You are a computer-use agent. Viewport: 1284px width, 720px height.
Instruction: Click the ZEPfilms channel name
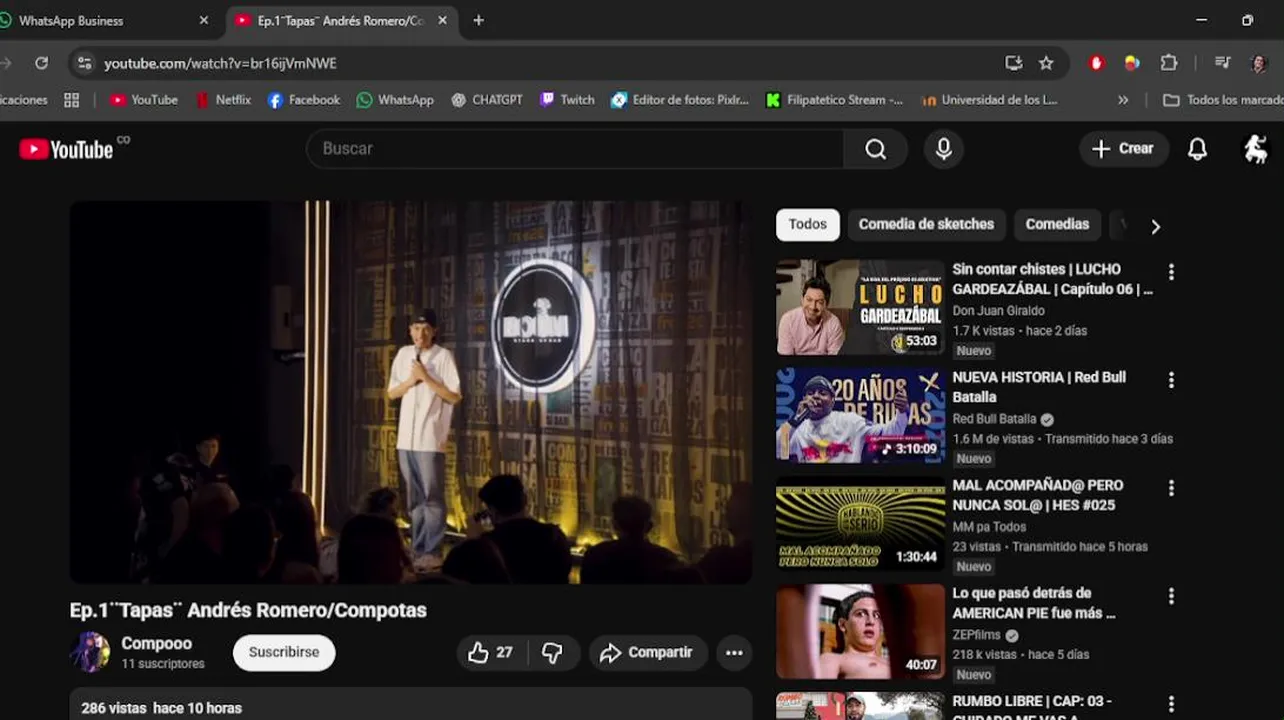coord(977,635)
